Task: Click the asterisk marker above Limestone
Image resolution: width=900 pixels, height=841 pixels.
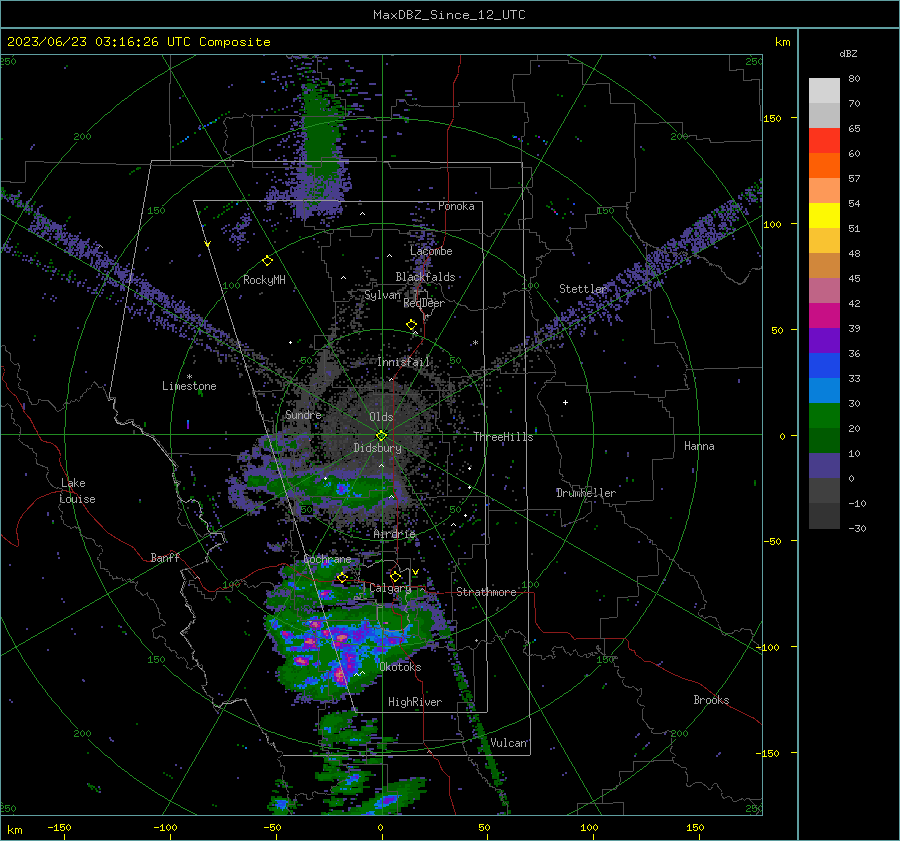Action: point(189,377)
